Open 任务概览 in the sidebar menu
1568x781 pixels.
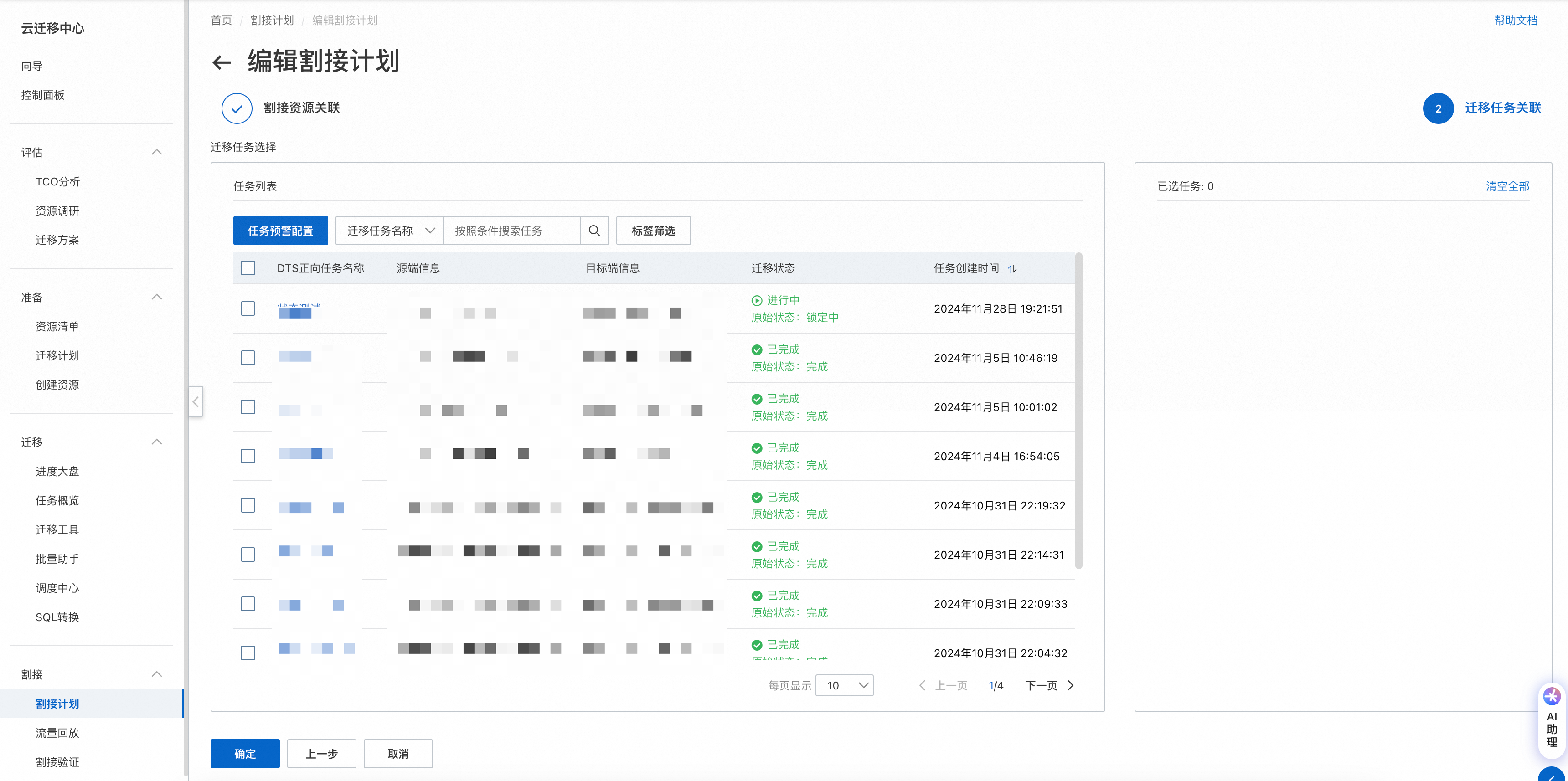[x=57, y=500]
